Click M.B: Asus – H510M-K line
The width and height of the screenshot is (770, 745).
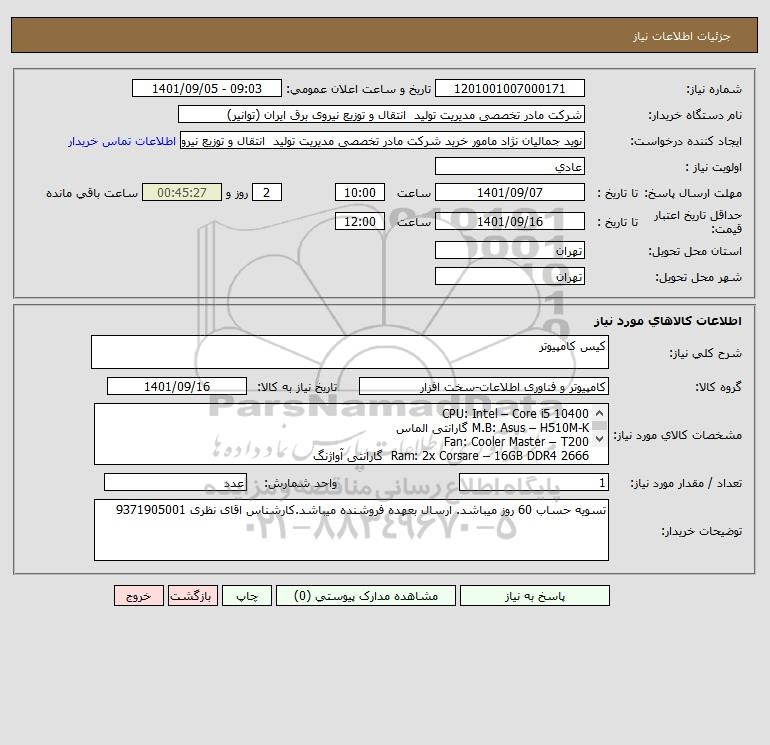click(x=493, y=428)
